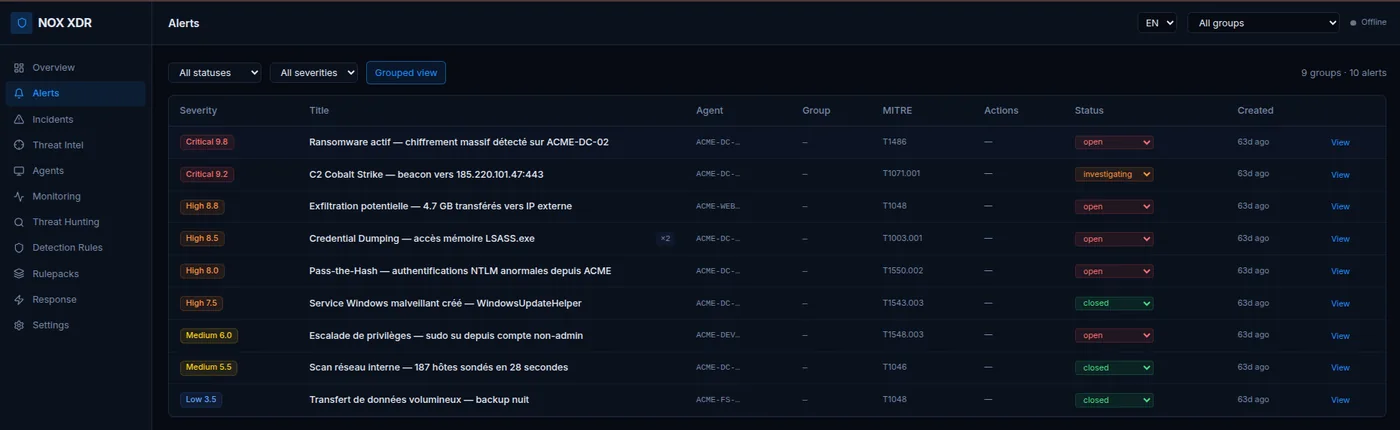Change closed status of Service Windows malveillant alert
This screenshot has width=1400, height=430.
pyautogui.click(x=1114, y=303)
